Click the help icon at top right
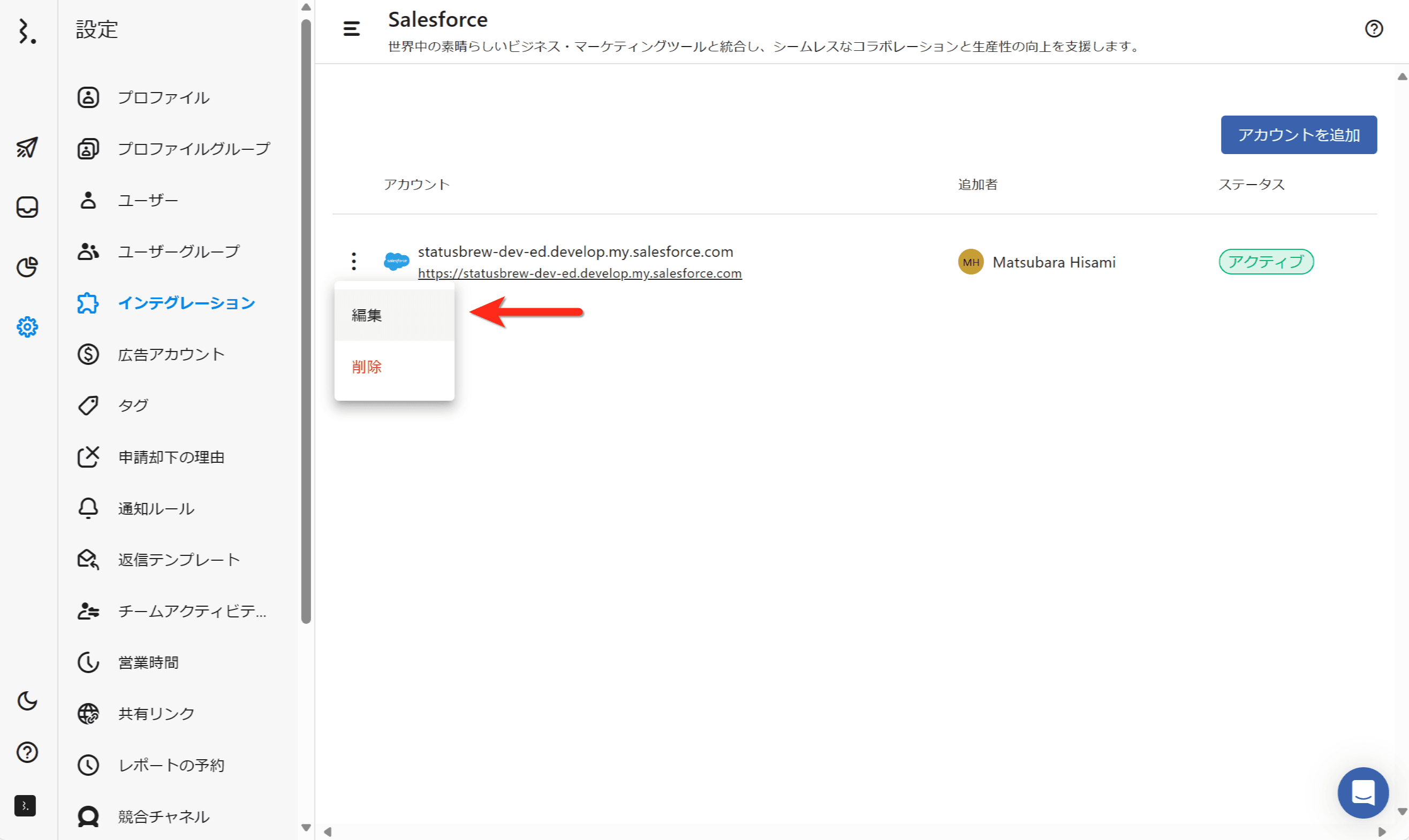 pyautogui.click(x=1373, y=28)
